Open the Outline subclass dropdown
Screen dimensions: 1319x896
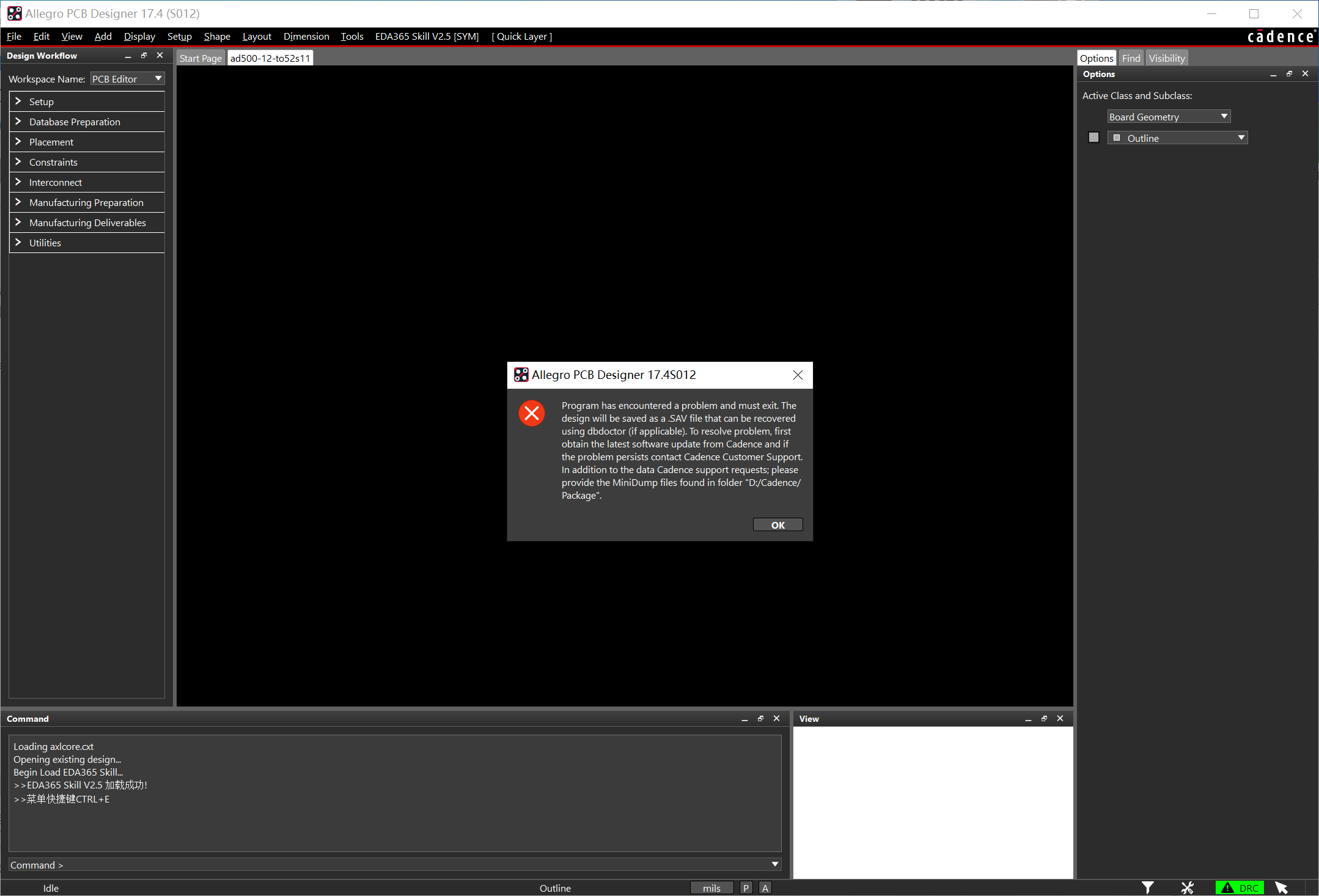click(1177, 138)
